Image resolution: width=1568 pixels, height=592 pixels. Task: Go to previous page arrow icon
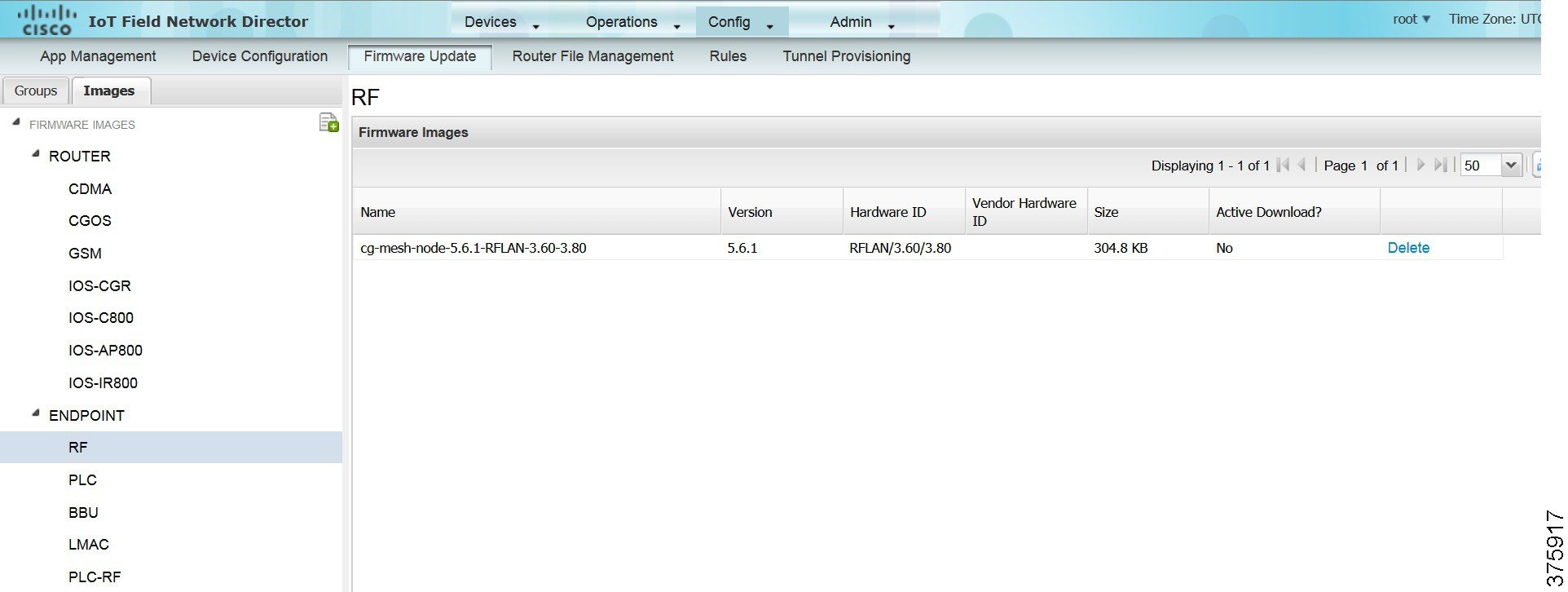pyautogui.click(x=1302, y=166)
